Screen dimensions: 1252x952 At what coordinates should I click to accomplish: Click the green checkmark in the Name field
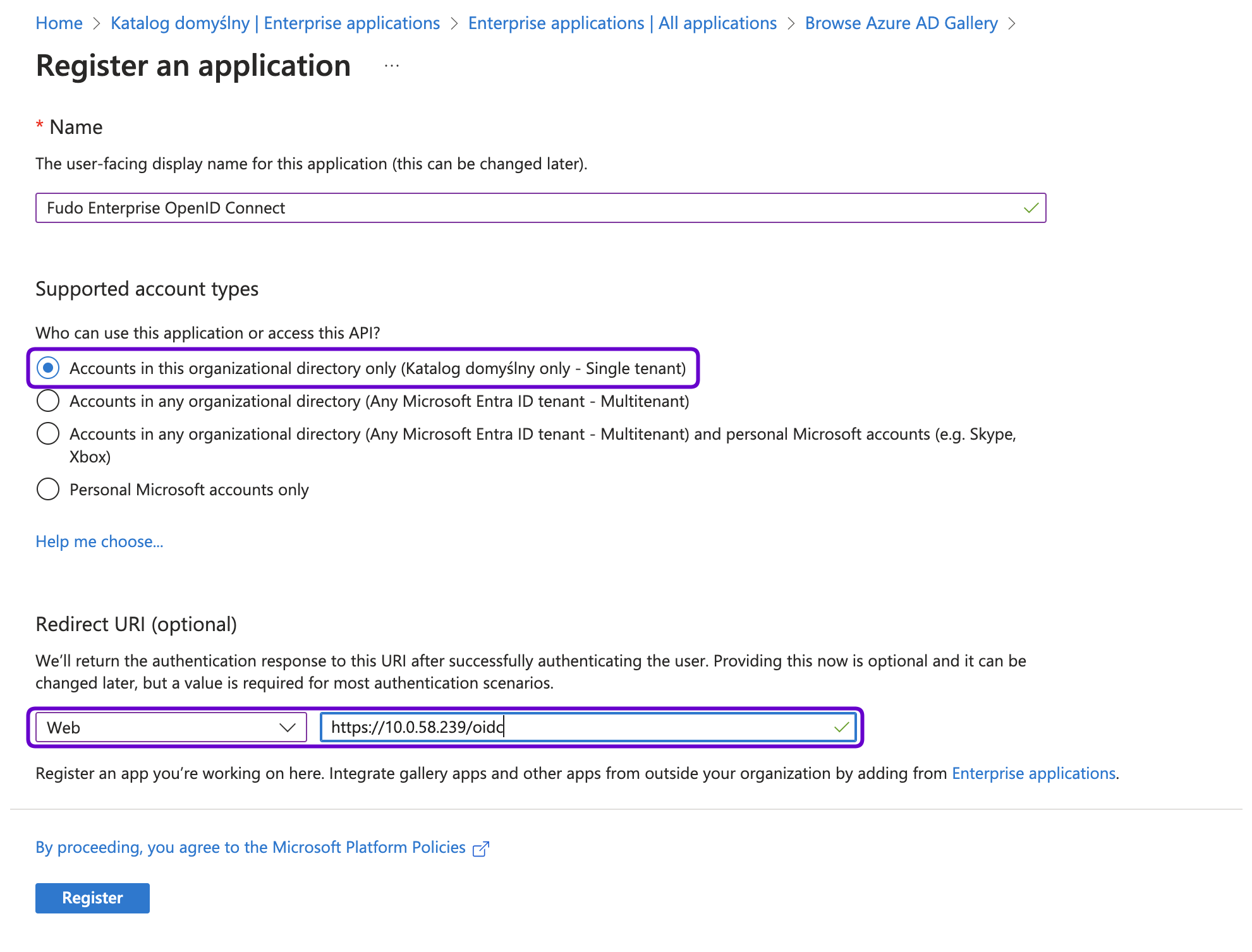click(x=1031, y=208)
